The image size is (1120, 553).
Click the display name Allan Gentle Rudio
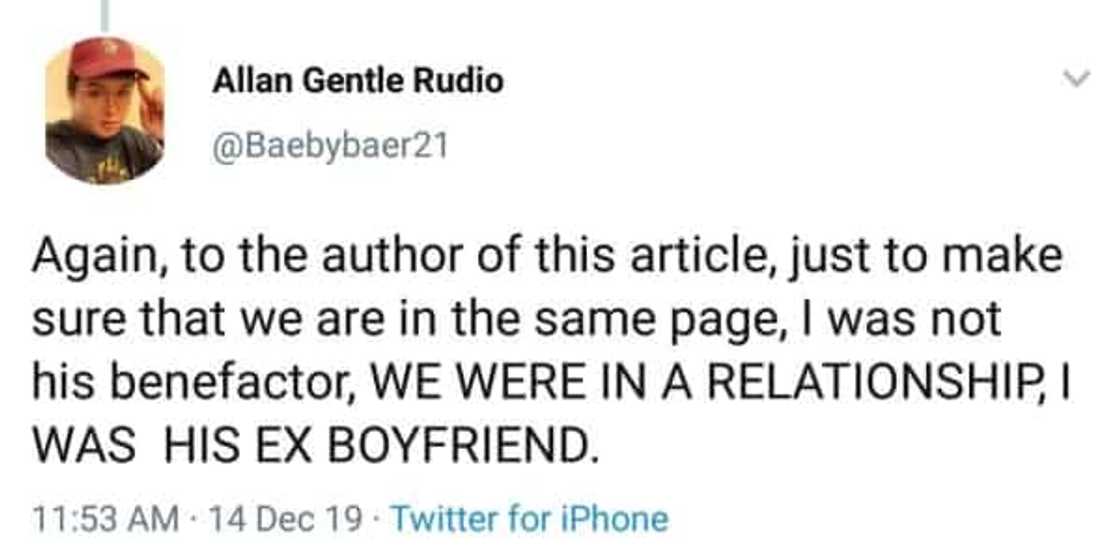point(357,80)
